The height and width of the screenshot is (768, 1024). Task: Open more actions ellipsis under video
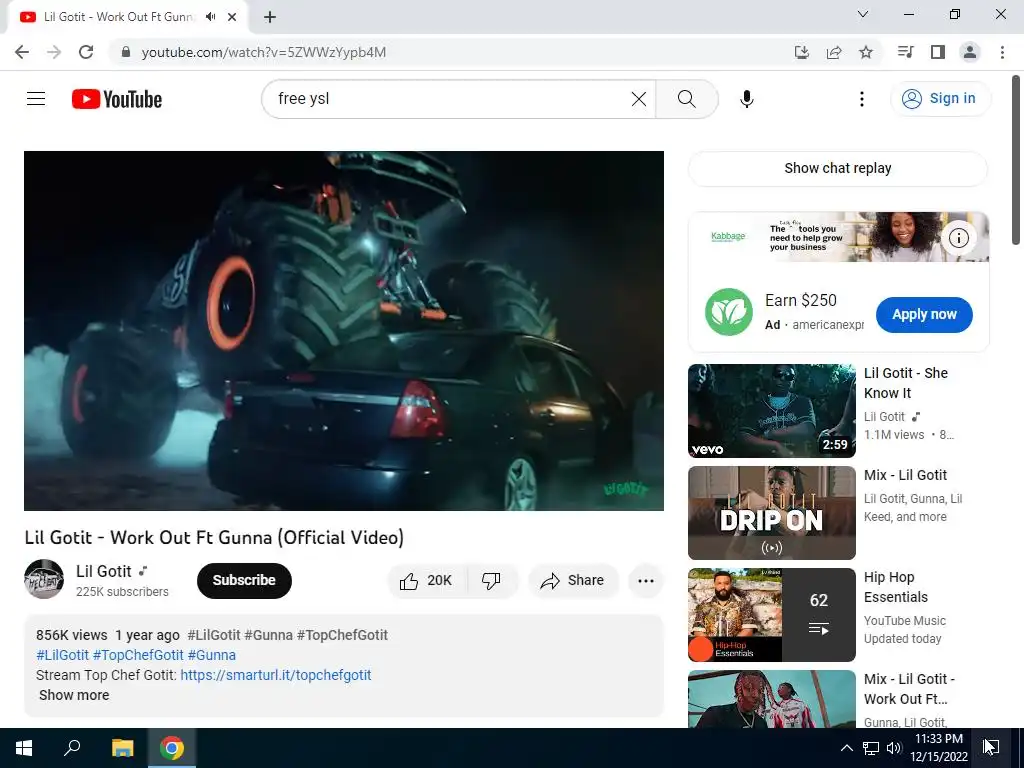point(646,581)
